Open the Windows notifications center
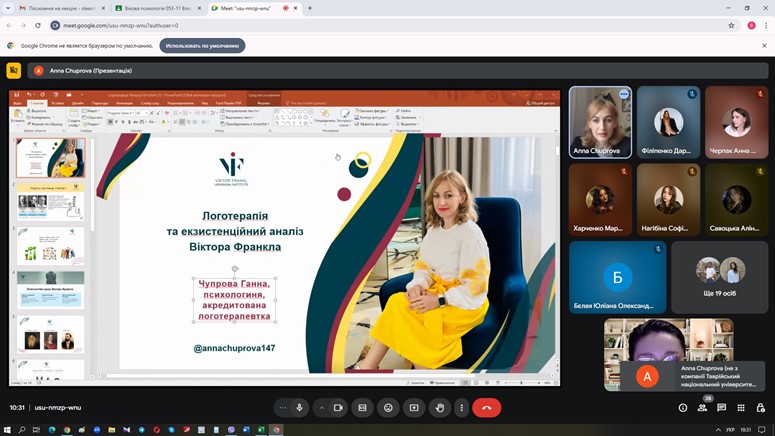Viewport: 775px width, 436px height. pyautogui.click(x=762, y=430)
